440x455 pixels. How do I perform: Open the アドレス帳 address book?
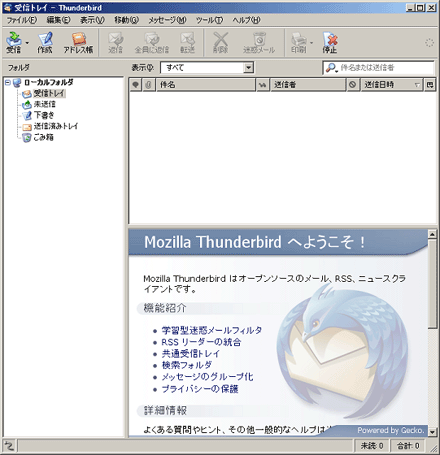[x=78, y=42]
